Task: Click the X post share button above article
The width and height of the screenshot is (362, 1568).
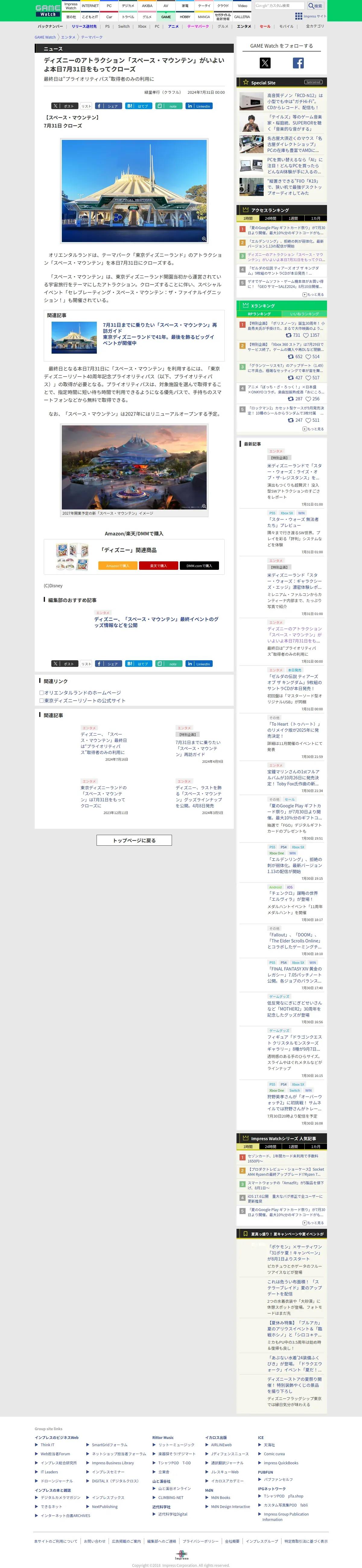Action: coord(64,106)
